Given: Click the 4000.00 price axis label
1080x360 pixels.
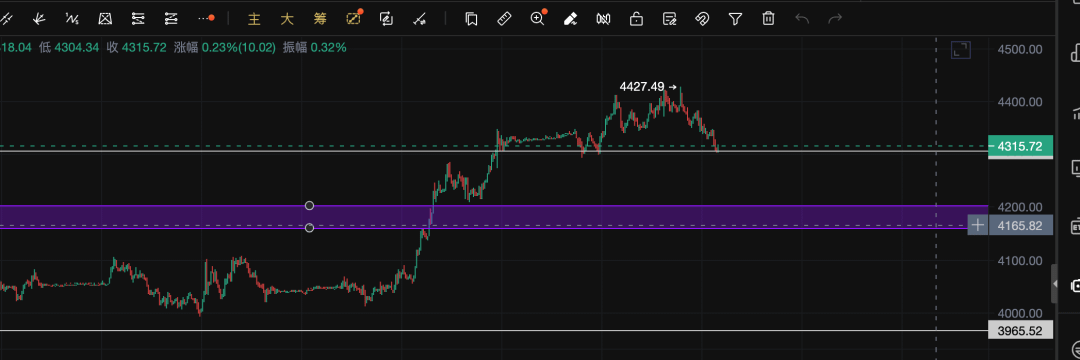Looking at the screenshot, I should pyautogui.click(x=1020, y=313).
